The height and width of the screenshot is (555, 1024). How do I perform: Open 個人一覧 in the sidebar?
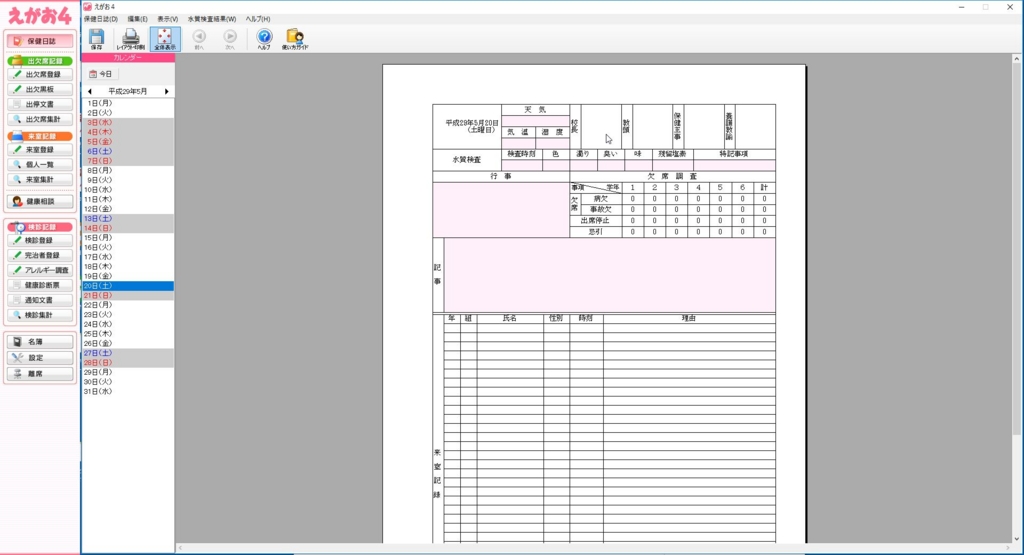40,165
